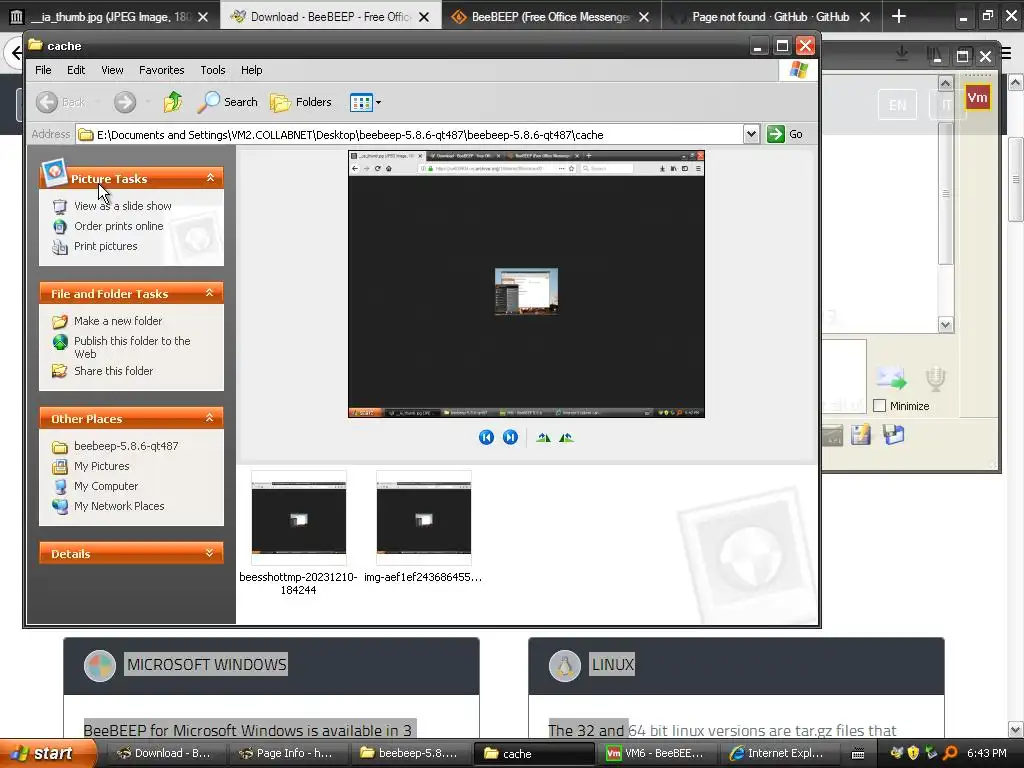Open My Network Places link
The width and height of the screenshot is (1024, 768).
(120, 506)
